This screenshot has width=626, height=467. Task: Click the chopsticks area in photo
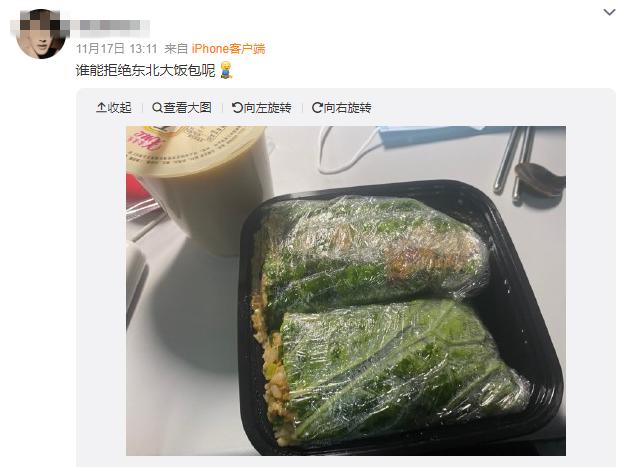(x=513, y=162)
